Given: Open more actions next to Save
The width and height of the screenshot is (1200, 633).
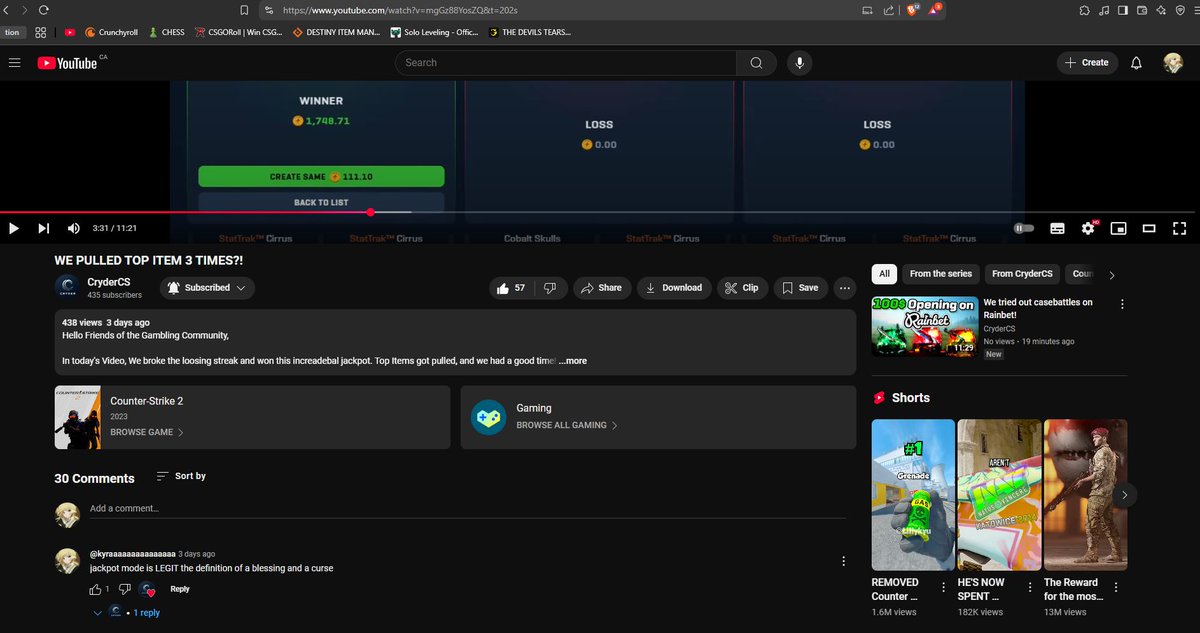Looking at the screenshot, I should click(846, 287).
